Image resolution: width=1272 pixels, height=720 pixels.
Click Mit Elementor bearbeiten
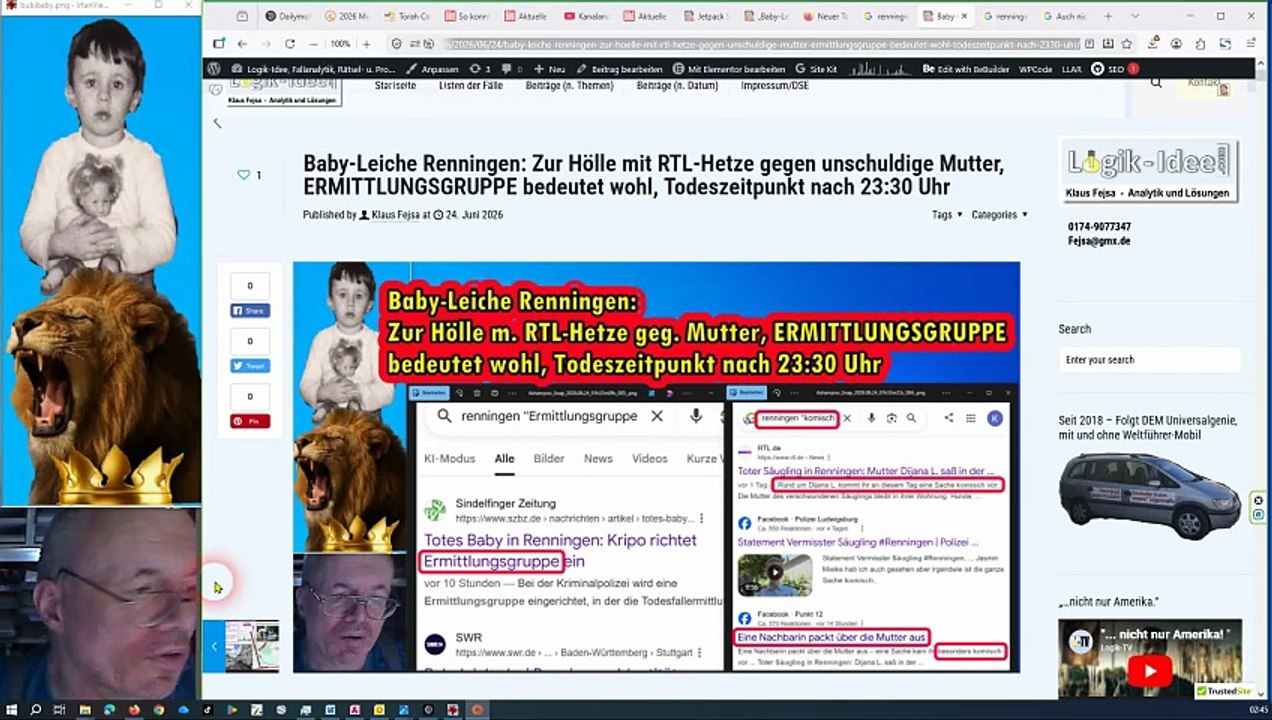click(728, 69)
